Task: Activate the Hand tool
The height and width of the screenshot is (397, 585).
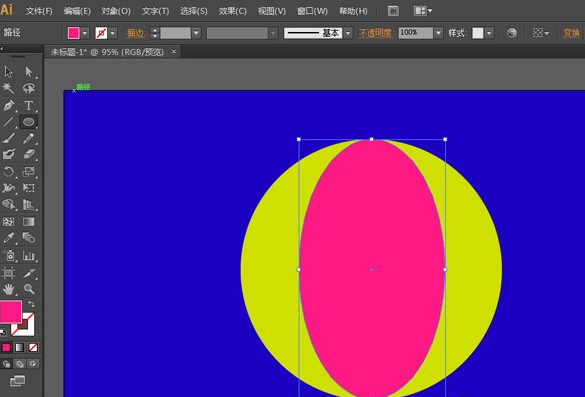Action: click(9, 289)
